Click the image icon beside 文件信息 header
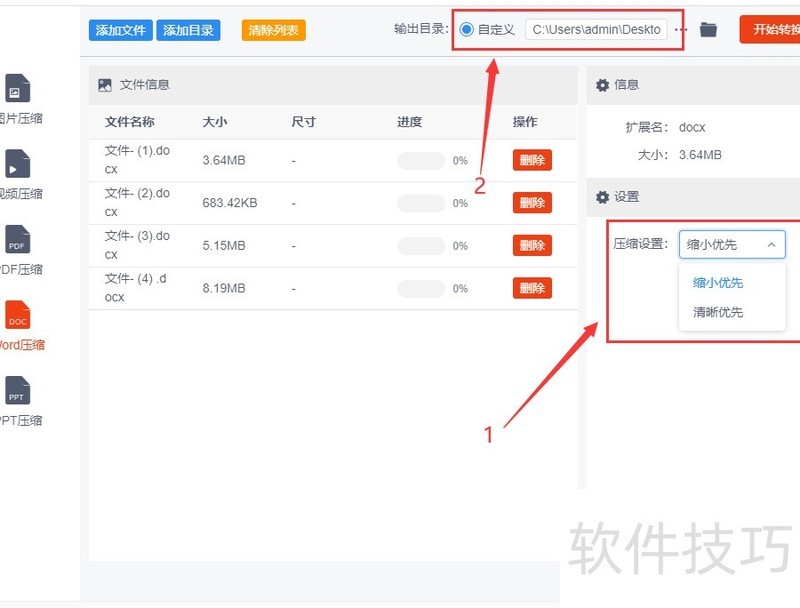 click(106, 84)
